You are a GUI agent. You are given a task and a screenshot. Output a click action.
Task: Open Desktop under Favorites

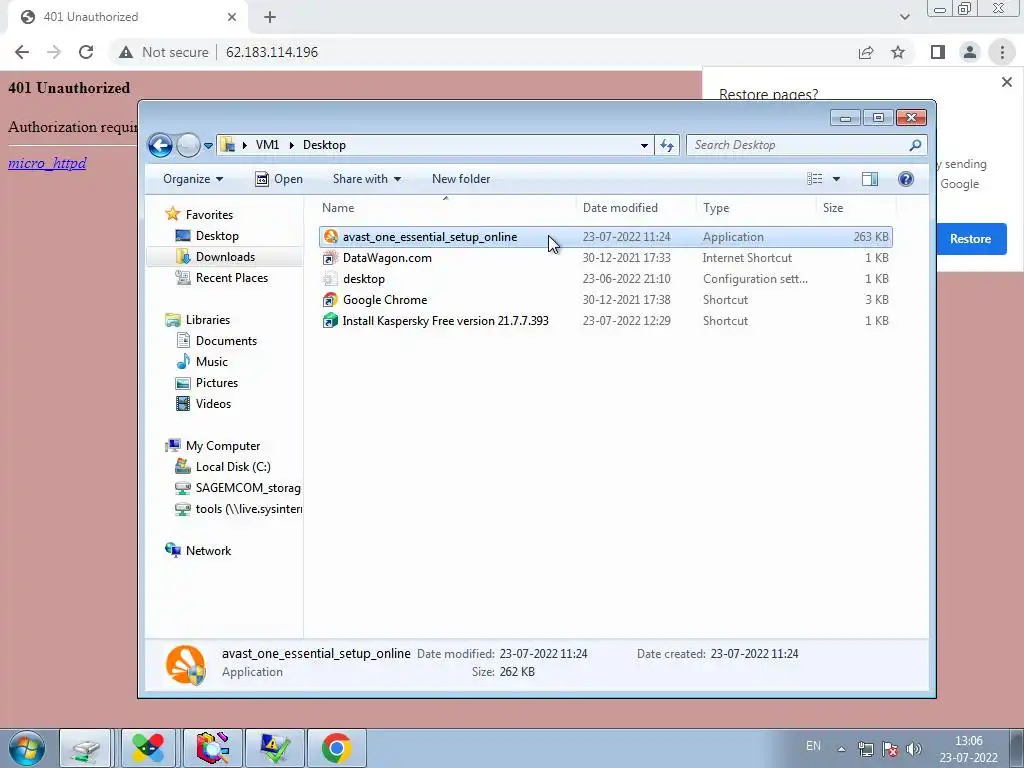217,236
